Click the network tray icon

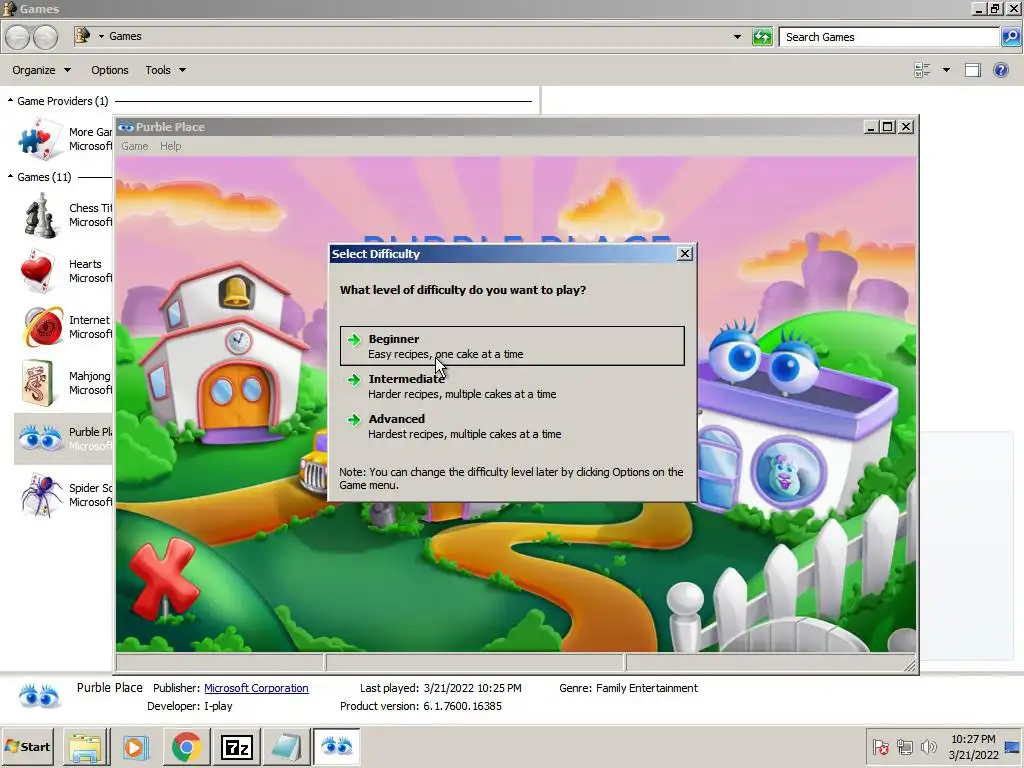coord(904,746)
